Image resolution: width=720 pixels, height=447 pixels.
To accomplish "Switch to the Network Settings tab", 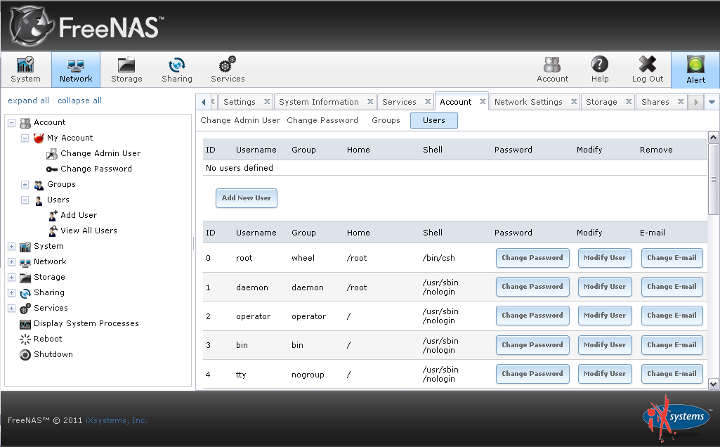I will [x=528, y=102].
